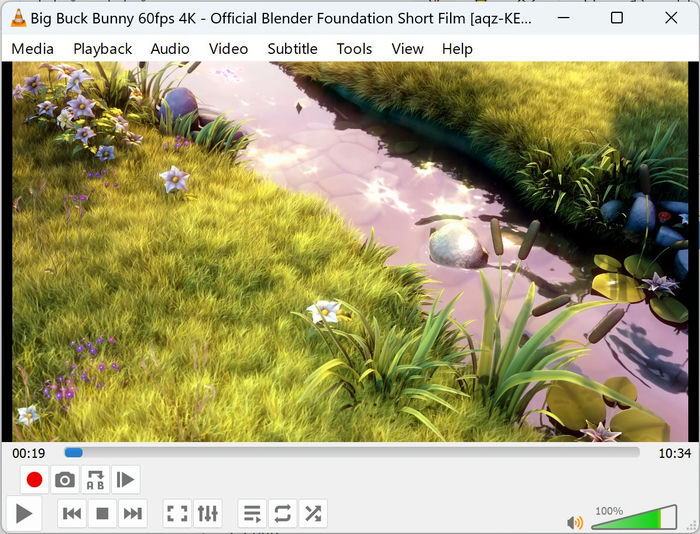The image size is (700, 534).
Task: Advance frame by frame
Action: click(126, 480)
